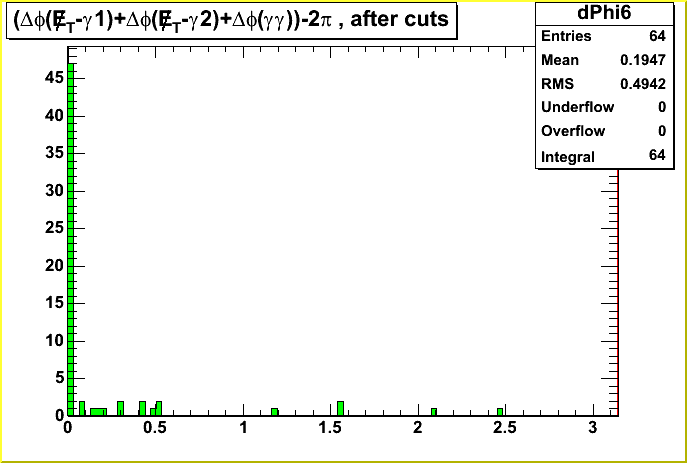The height and width of the screenshot is (463, 687).
Task: Click x-axis label 1.5
Action: click(x=331, y=428)
